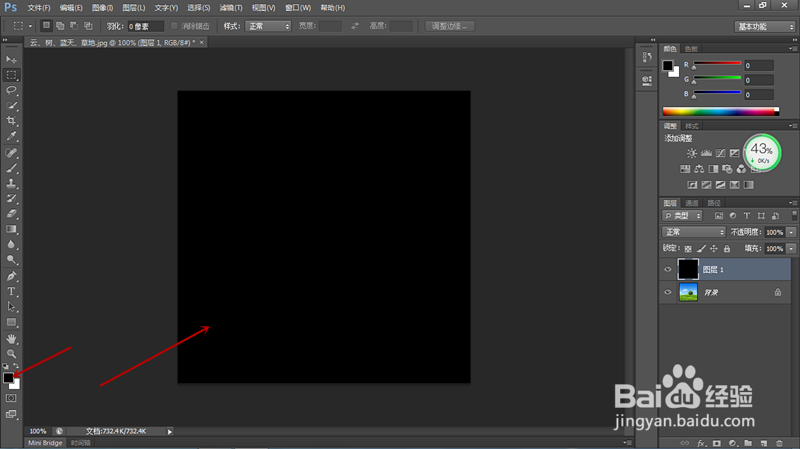Toggle lock transparent pixels
The width and height of the screenshot is (800, 449).
(688, 248)
